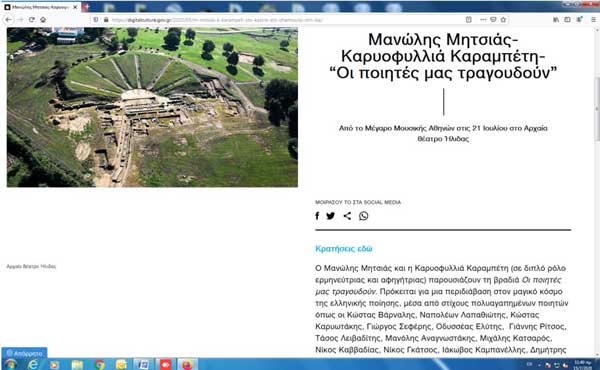Image resolution: width=600 pixels, height=370 pixels.
Task: Share article on Twitter
Action: click(331, 216)
